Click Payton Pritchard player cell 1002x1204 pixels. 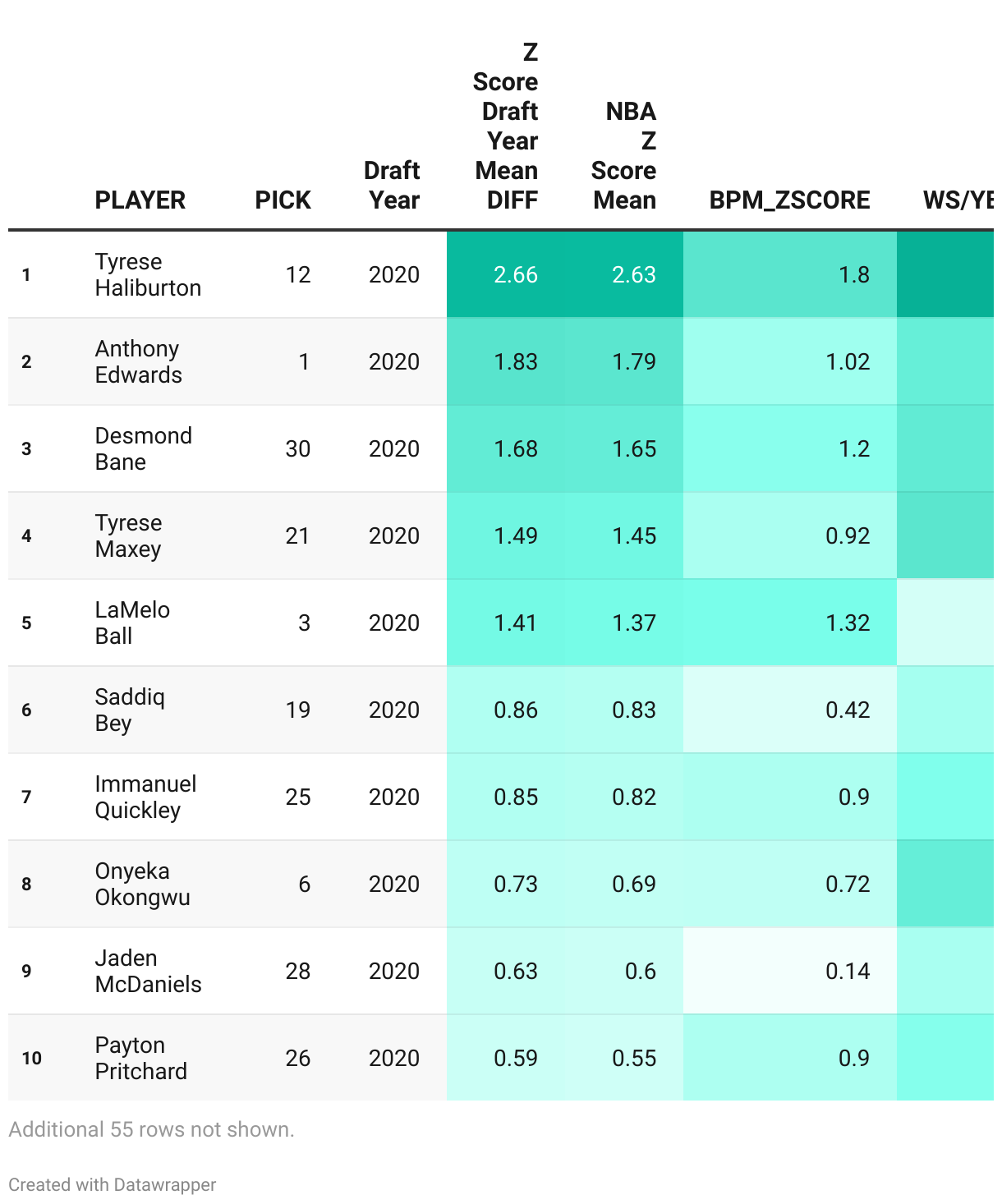(x=141, y=1058)
